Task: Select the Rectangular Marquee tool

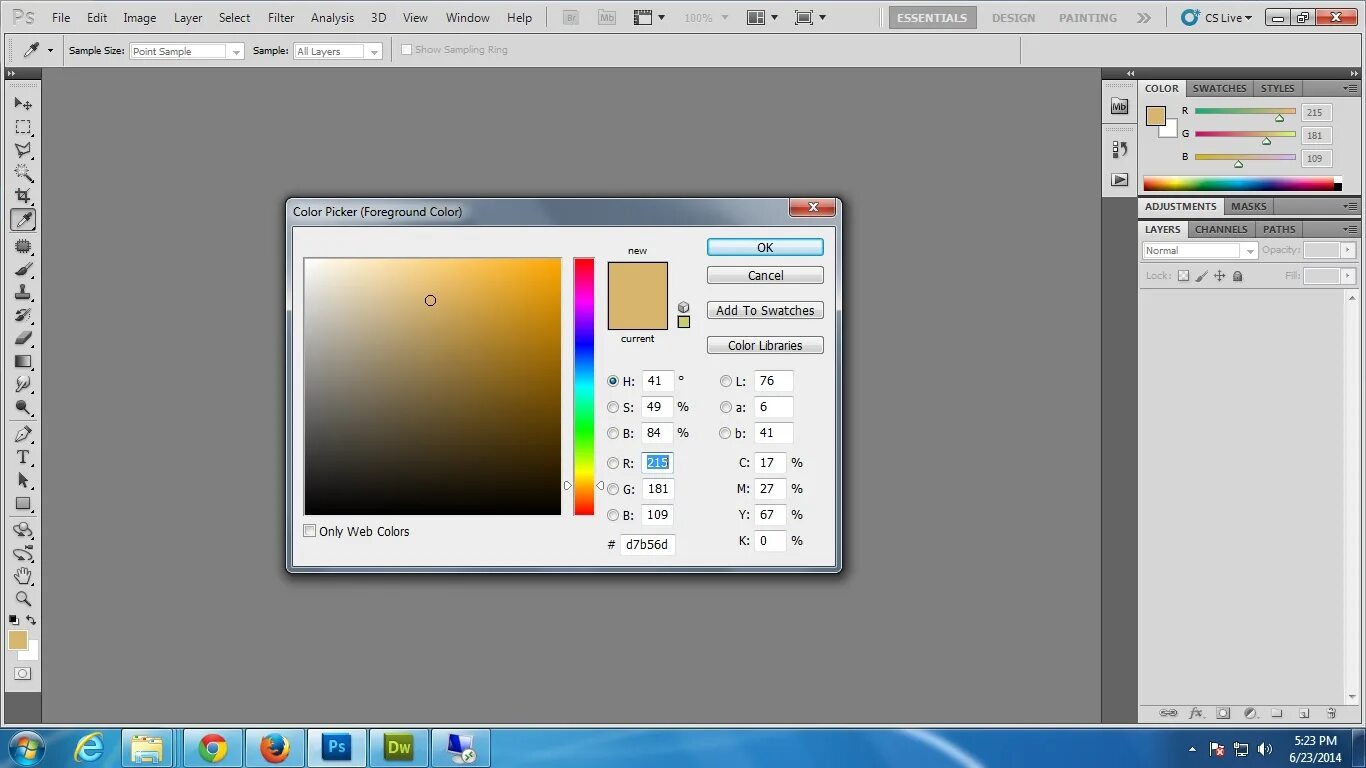Action: 23,127
